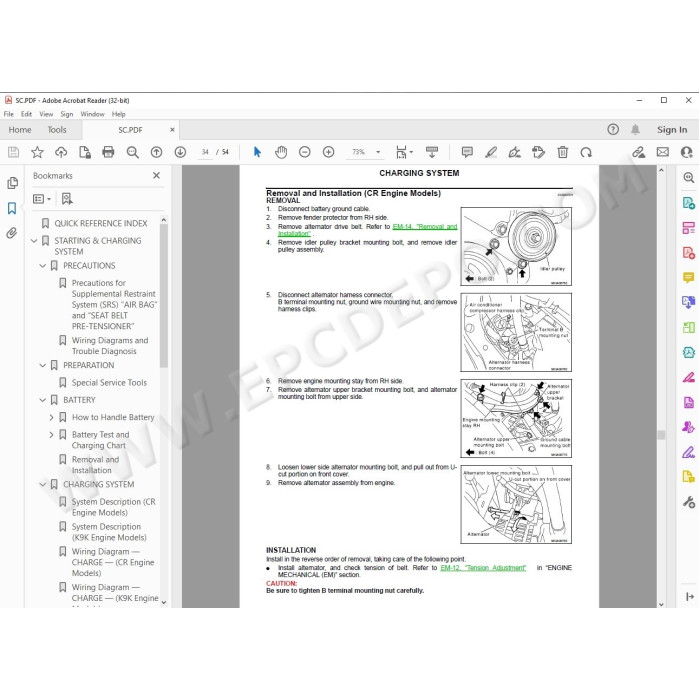Image resolution: width=700 pixels, height=700 pixels.
Task: Collapse the right tools pane arrow
Action: coord(689,596)
